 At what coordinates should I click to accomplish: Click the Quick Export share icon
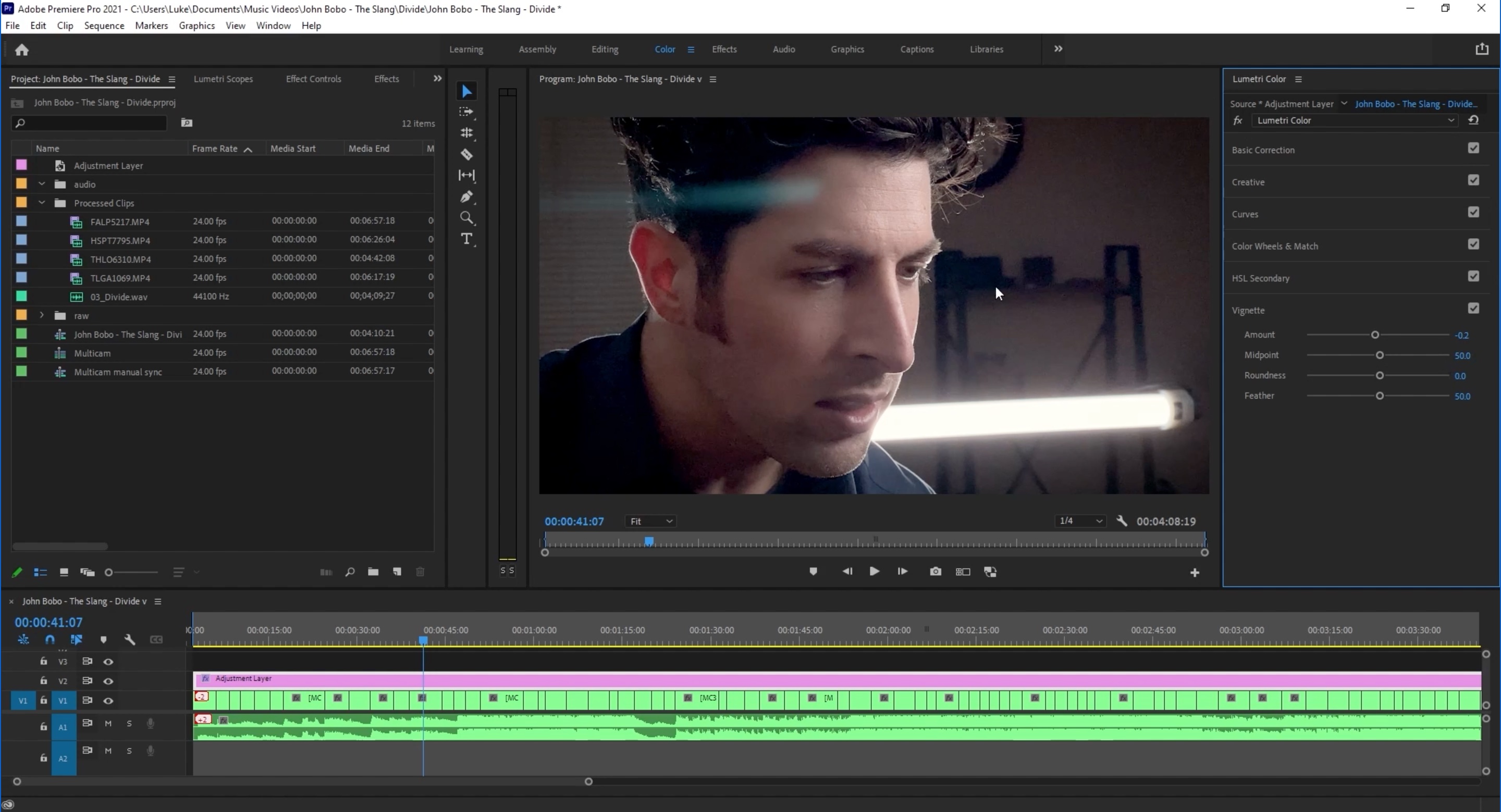pyautogui.click(x=1482, y=50)
